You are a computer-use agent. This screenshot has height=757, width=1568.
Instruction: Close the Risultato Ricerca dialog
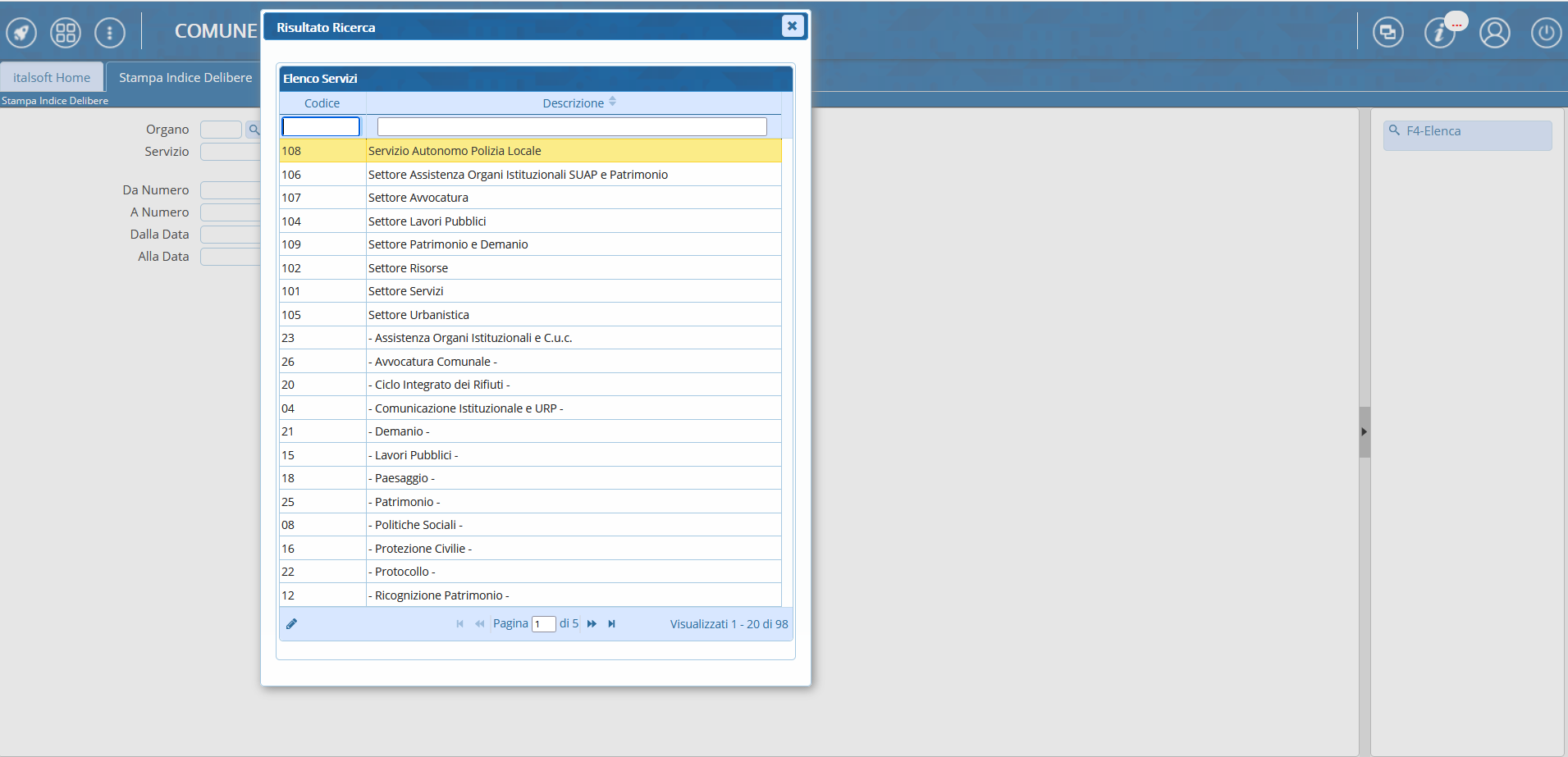(x=792, y=26)
